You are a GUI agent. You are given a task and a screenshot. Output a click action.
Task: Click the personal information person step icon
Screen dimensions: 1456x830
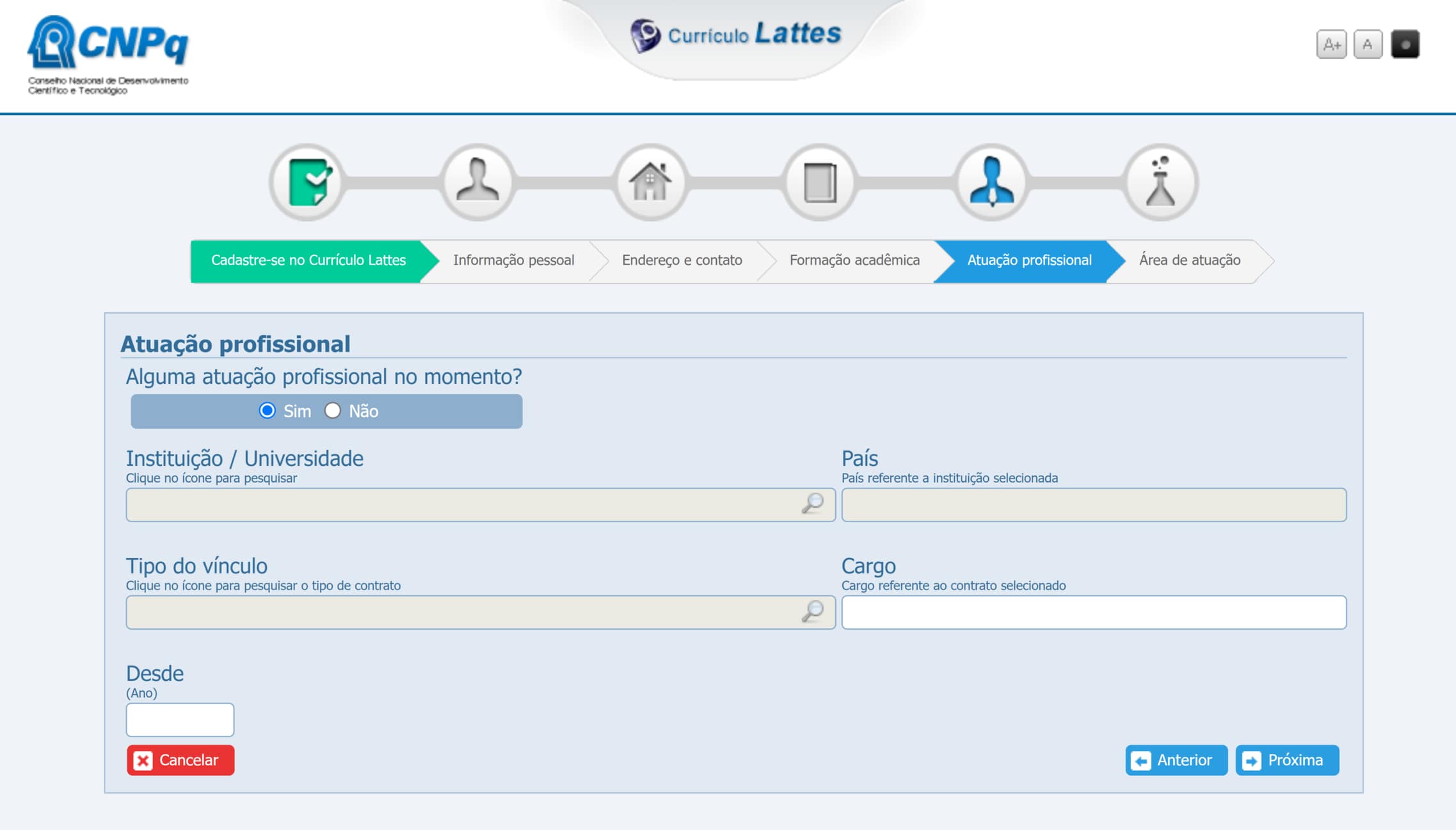[x=478, y=182]
